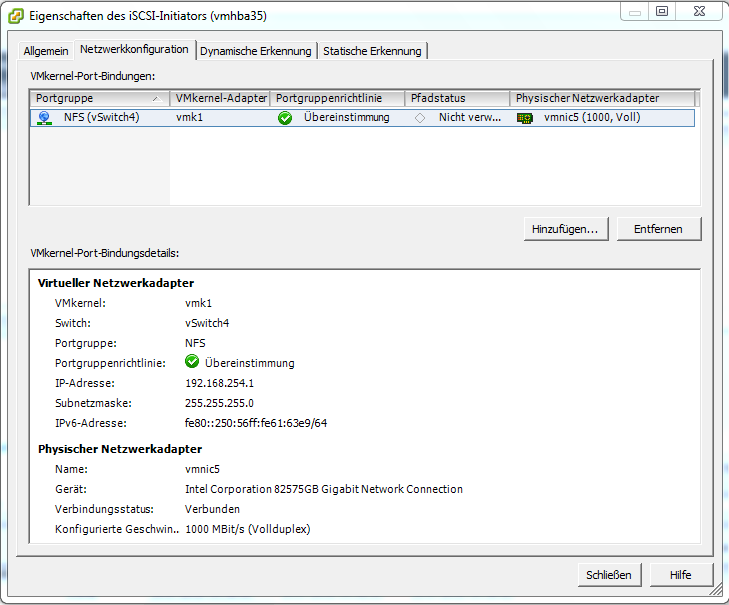Select the Netzwerkkonfiguration tab
The width and height of the screenshot is (729, 605).
[x=134, y=49]
